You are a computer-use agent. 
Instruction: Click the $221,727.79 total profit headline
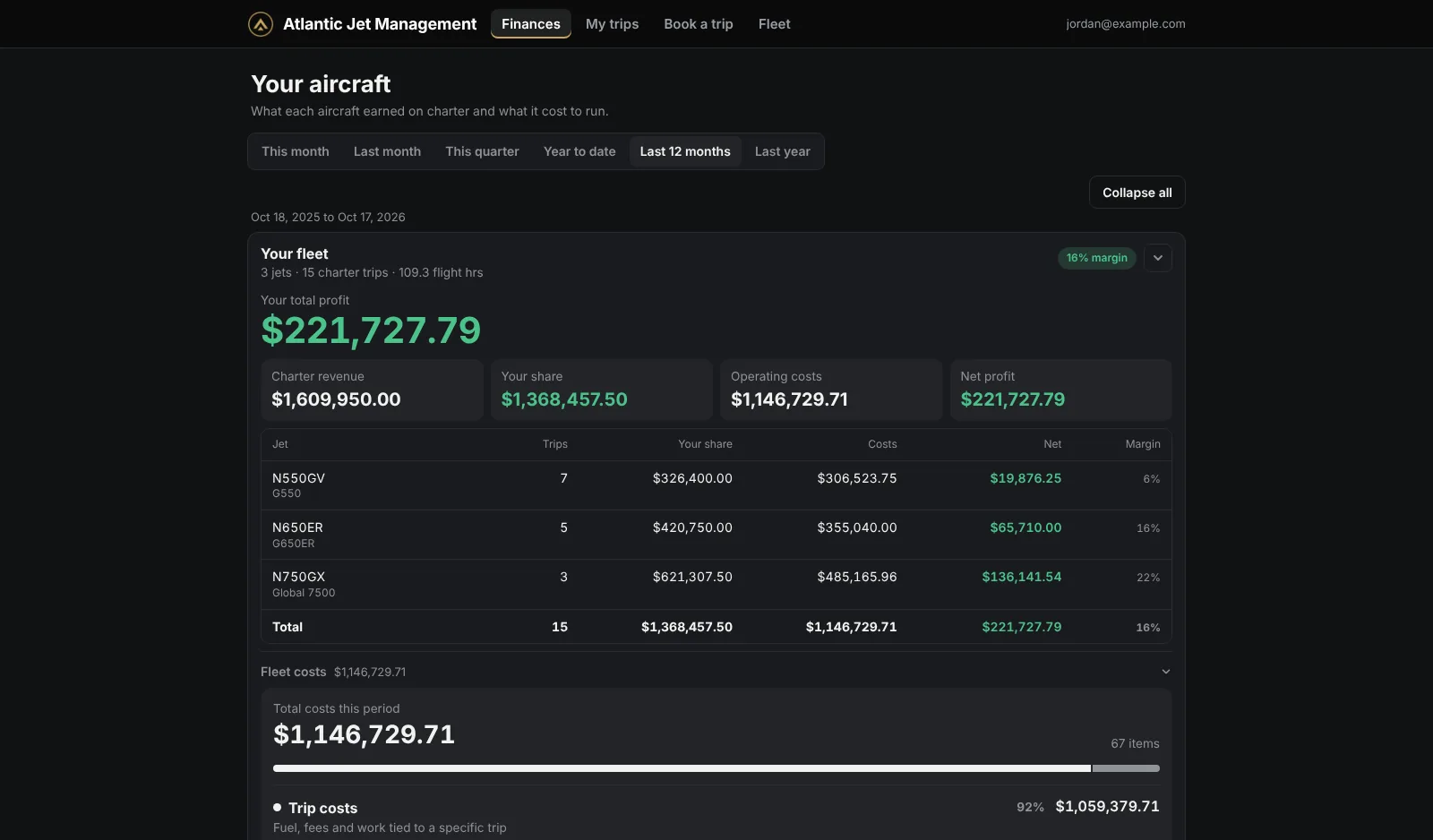coord(371,330)
